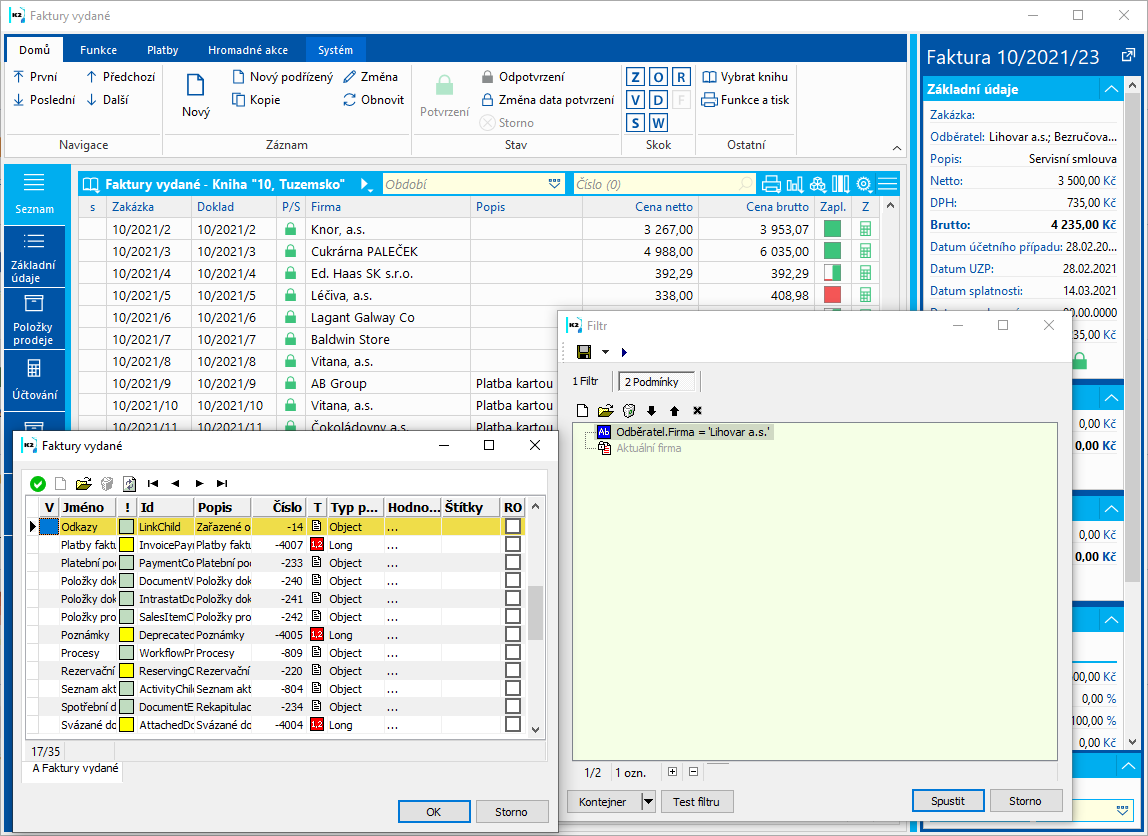The height and width of the screenshot is (836, 1148).
Task: Open the list settings gear icon
Action: click(864, 184)
